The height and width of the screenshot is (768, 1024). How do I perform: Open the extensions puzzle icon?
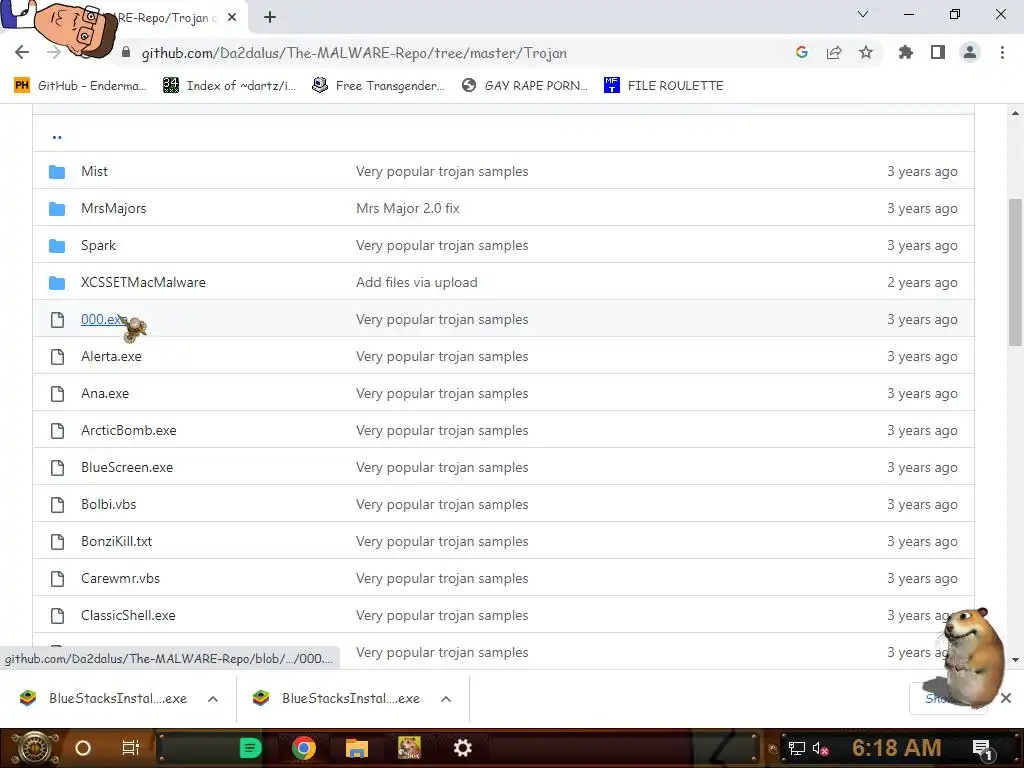[905, 52]
